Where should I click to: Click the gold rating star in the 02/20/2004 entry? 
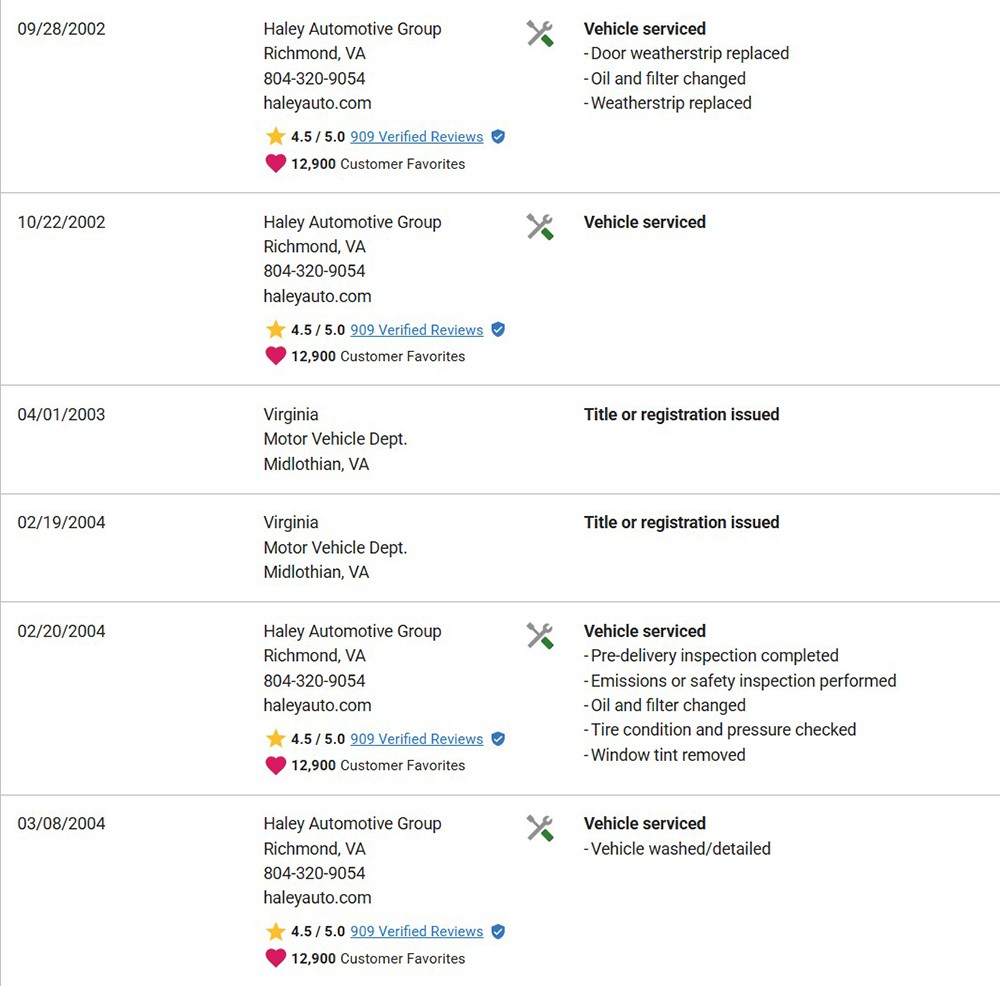pos(276,738)
